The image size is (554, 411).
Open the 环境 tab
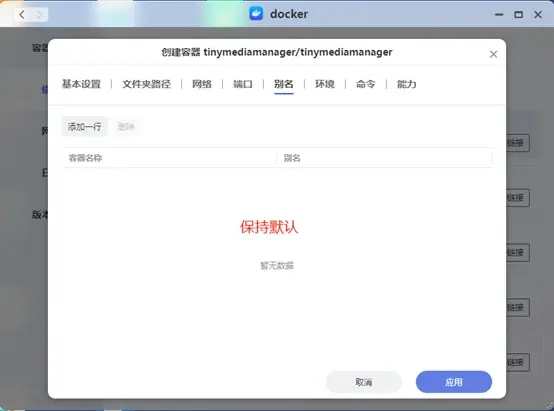(325, 84)
